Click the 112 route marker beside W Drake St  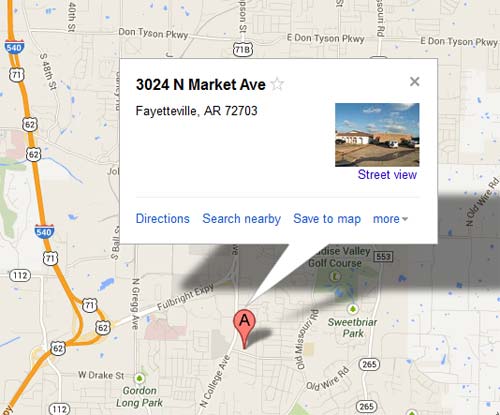point(60,409)
